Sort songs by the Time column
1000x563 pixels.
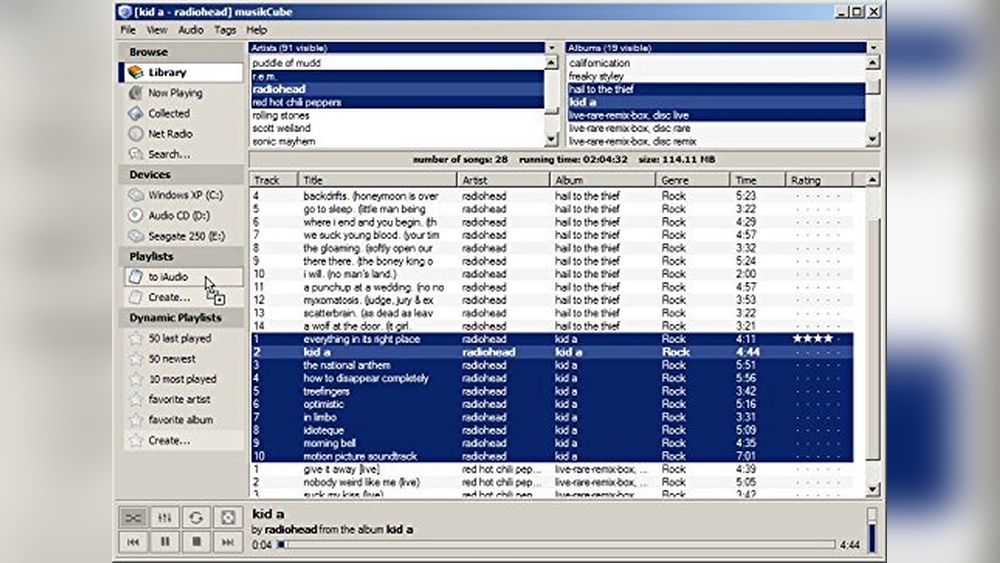[x=757, y=180]
